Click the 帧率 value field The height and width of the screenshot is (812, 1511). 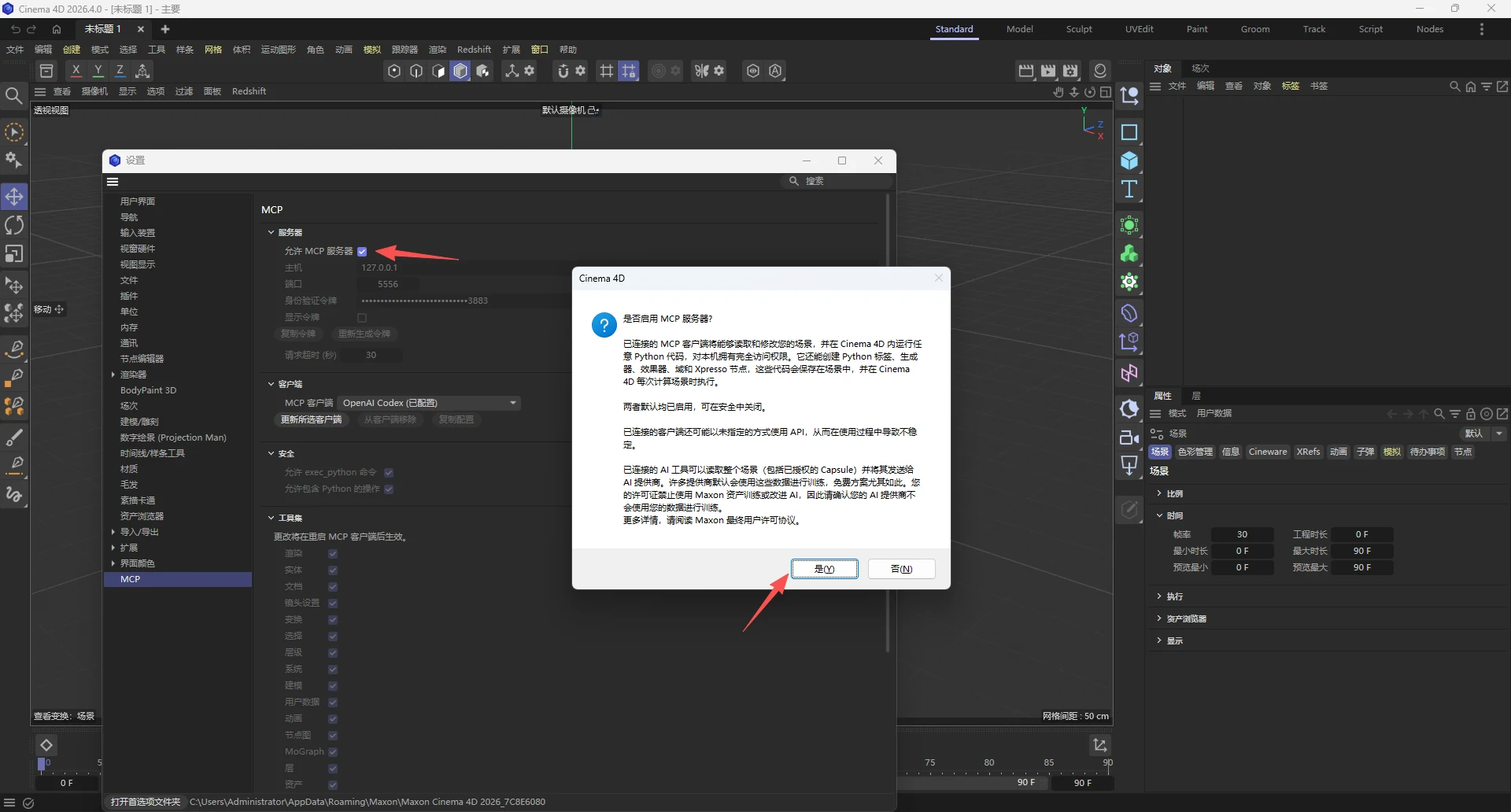click(1242, 534)
